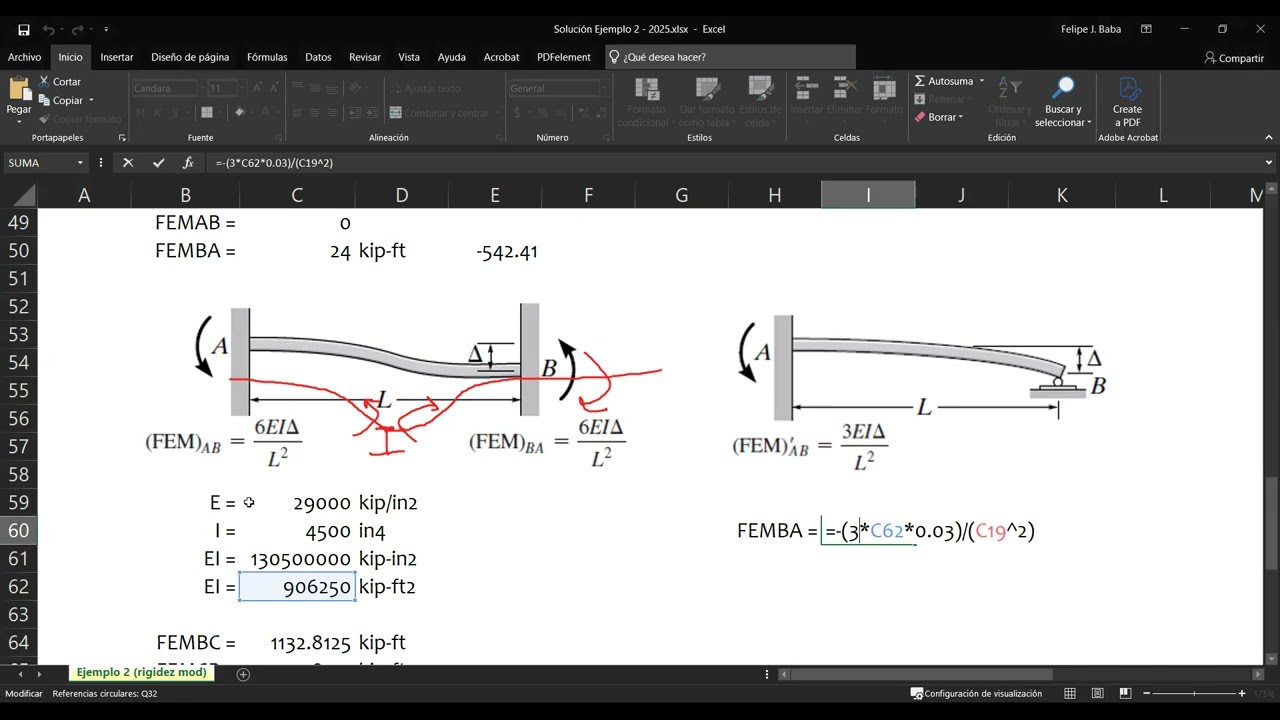The image size is (1280, 720).
Task: Open the ribbon display options button
Action: pos(1146,30)
